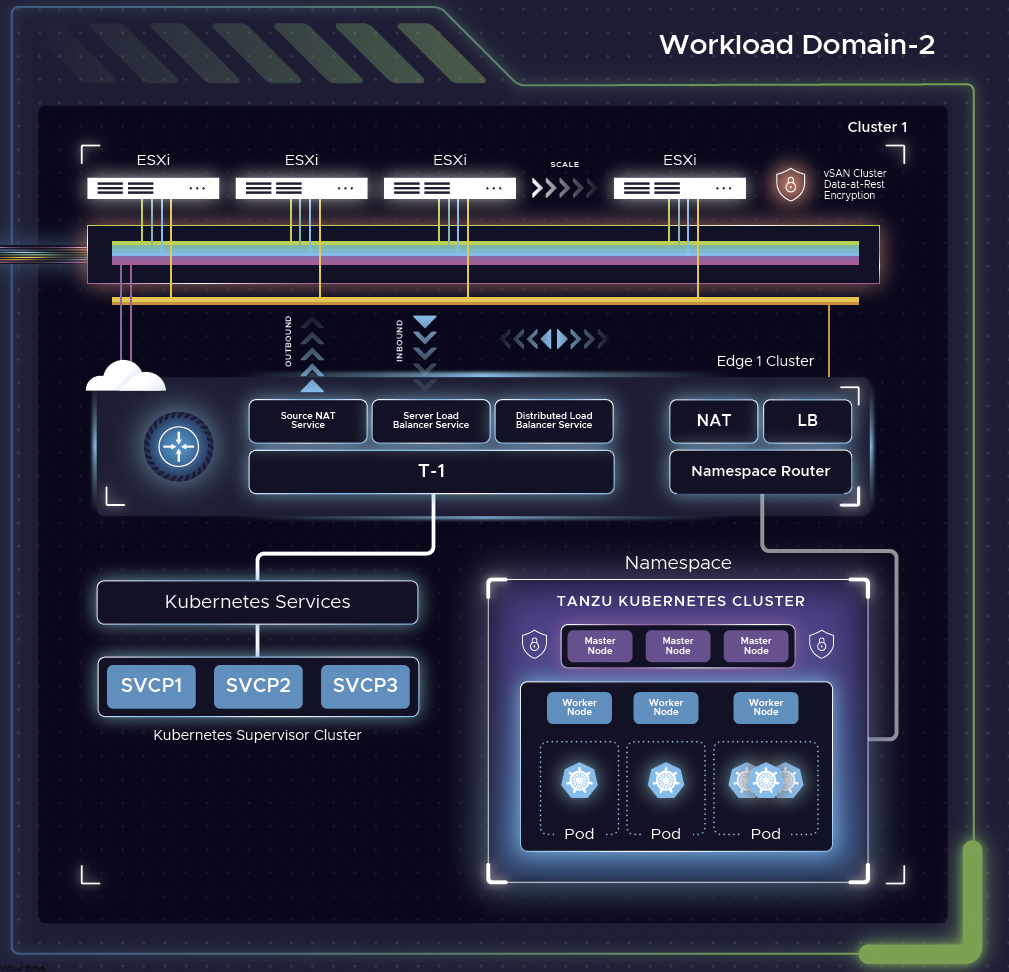Screen dimensions: 1009x972
Task: Click the Cluster 1 label
Action: pos(877,127)
